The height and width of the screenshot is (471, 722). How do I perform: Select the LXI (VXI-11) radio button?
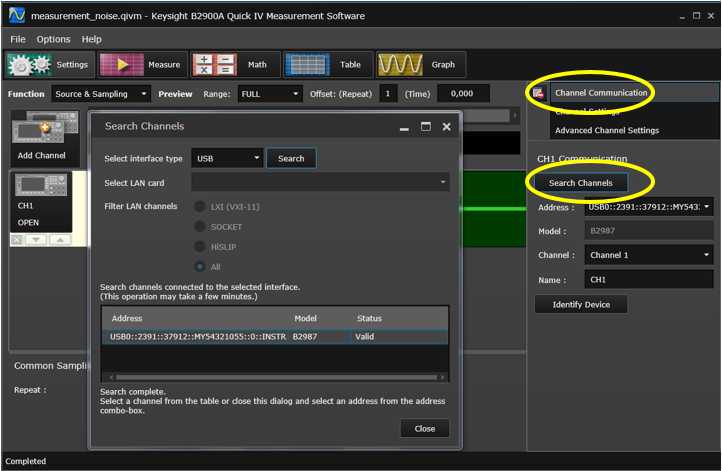click(200, 207)
